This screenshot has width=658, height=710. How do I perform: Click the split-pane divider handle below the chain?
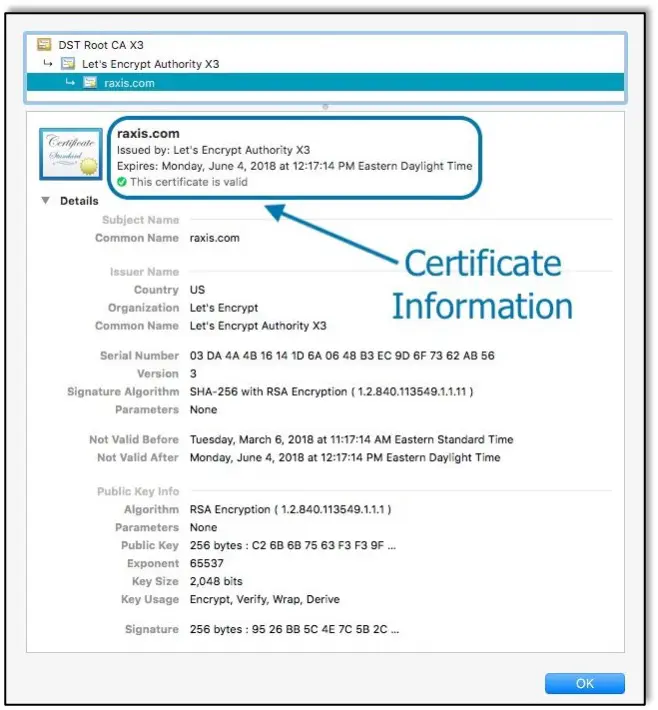tap(325, 107)
